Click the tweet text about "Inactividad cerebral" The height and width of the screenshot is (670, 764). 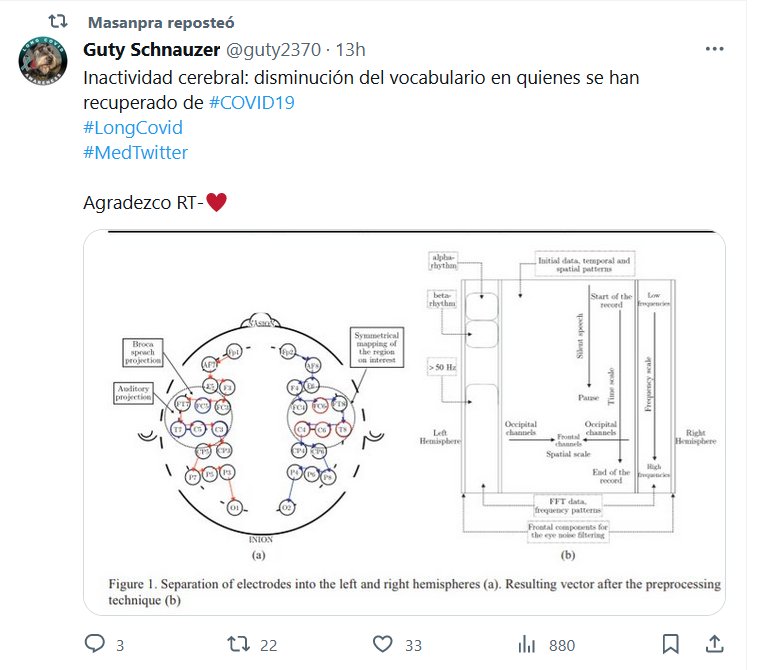click(x=360, y=77)
